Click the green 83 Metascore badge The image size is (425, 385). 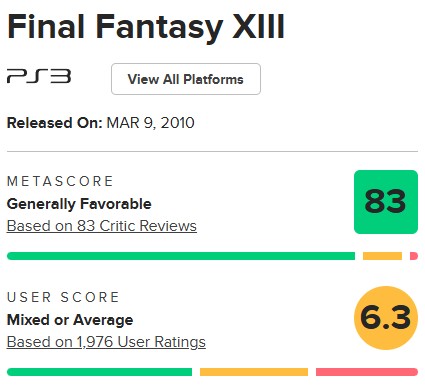386,202
